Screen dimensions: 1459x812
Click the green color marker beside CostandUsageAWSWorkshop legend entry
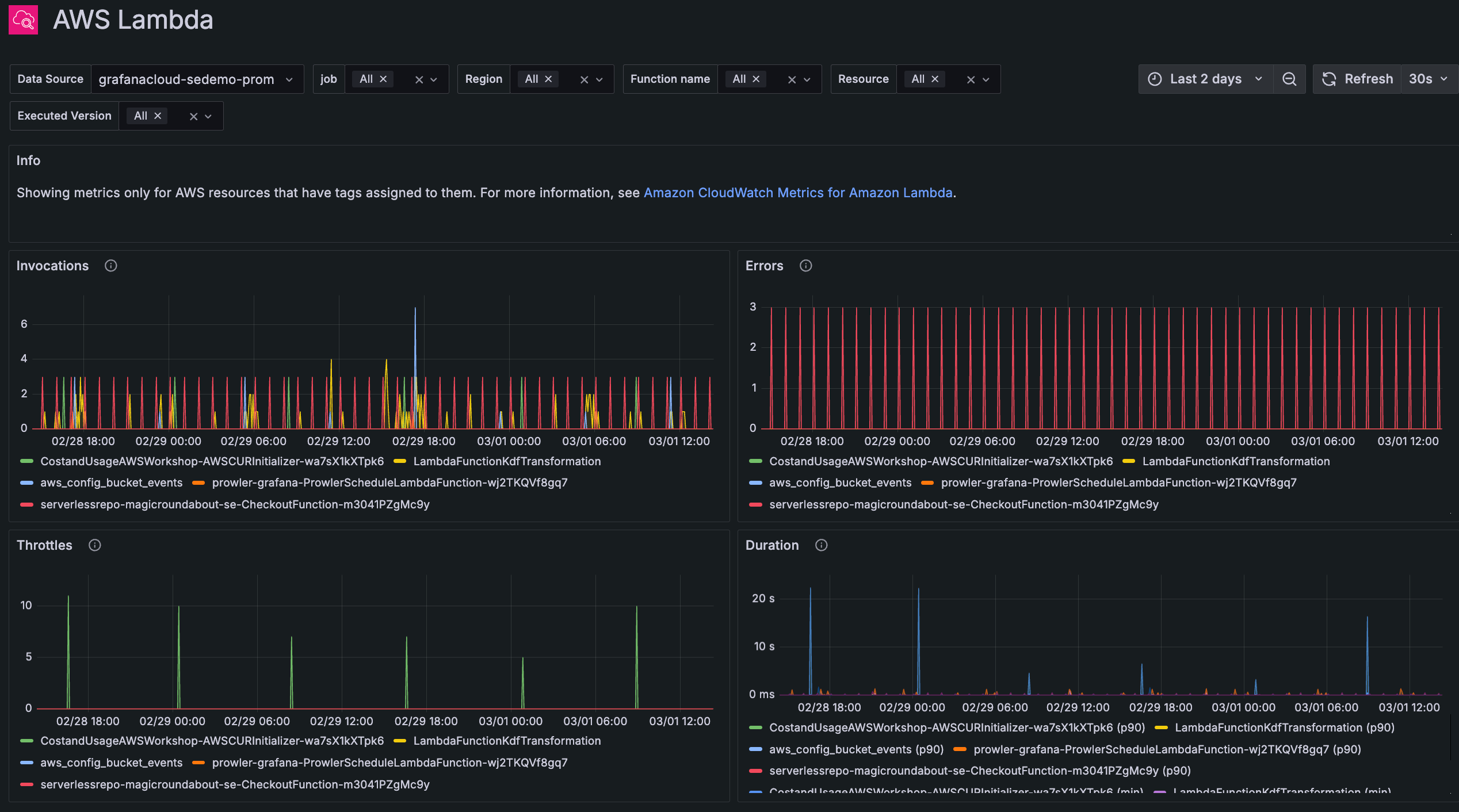click(25, 461)
